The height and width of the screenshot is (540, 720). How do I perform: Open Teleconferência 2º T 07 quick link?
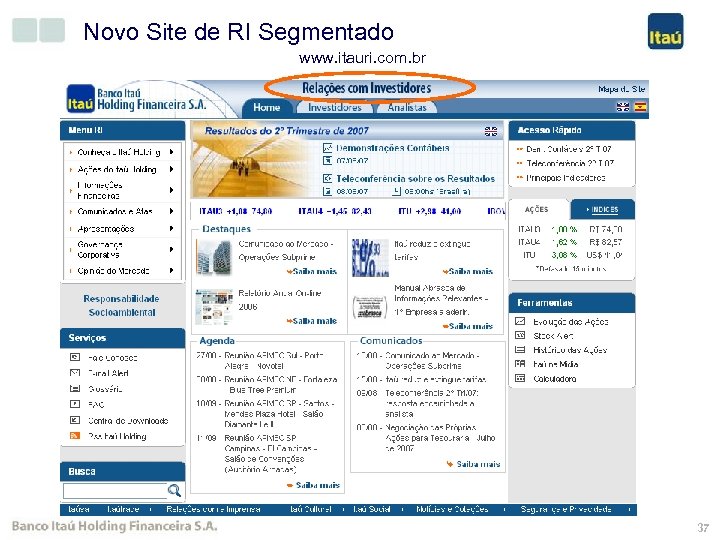(570, 163)
